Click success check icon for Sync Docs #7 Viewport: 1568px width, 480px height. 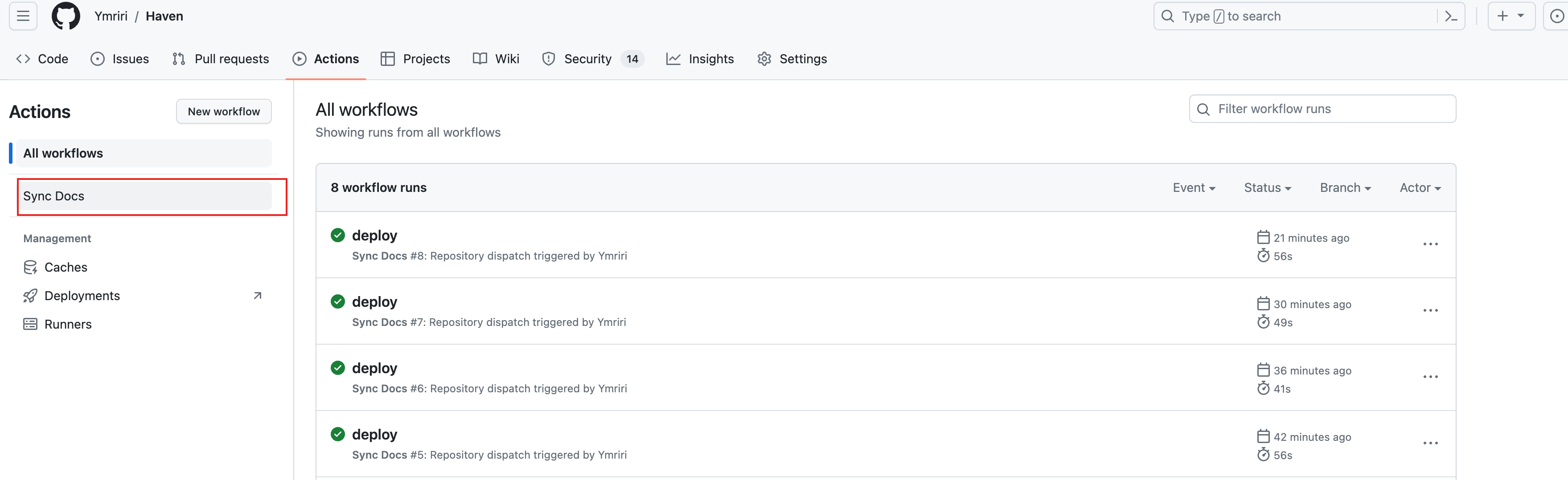coord(338,301)
